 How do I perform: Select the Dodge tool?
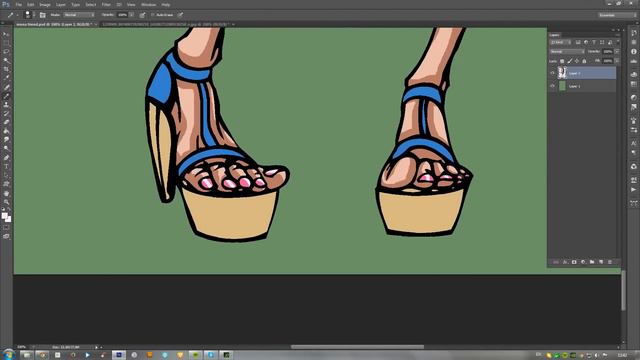tap(6, 149)
